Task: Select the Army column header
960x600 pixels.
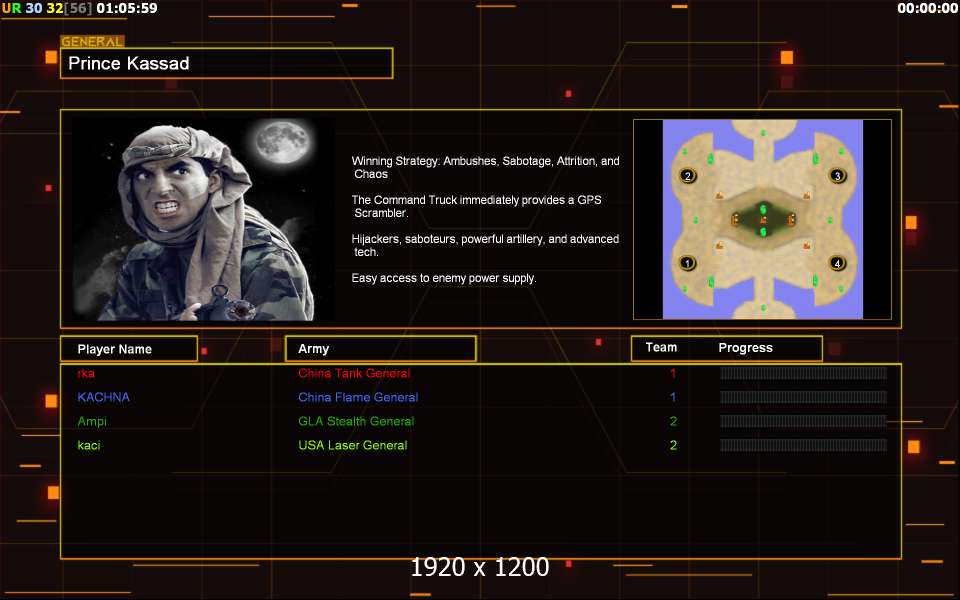Action: point(380,349)
